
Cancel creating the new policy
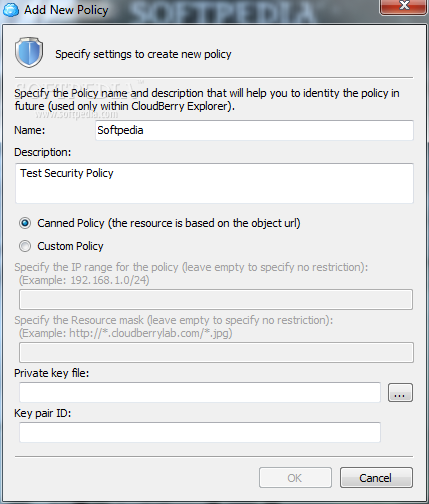pos(376,478)
